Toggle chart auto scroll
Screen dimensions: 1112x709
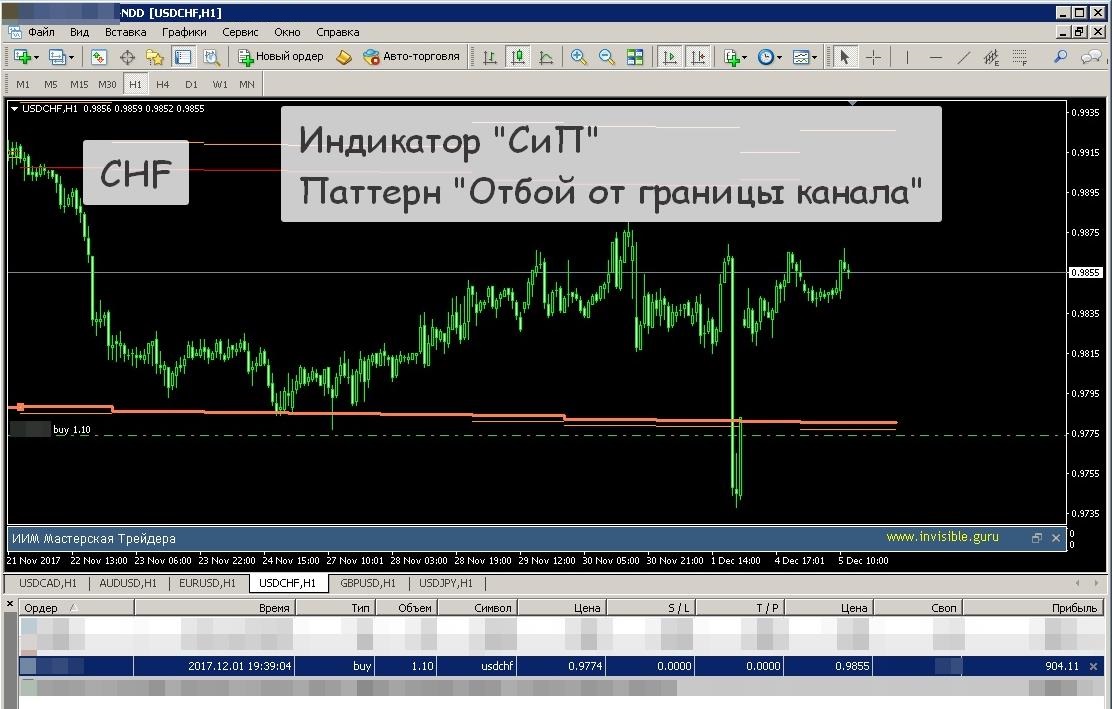pyautogui.click(x=669, y=57)
